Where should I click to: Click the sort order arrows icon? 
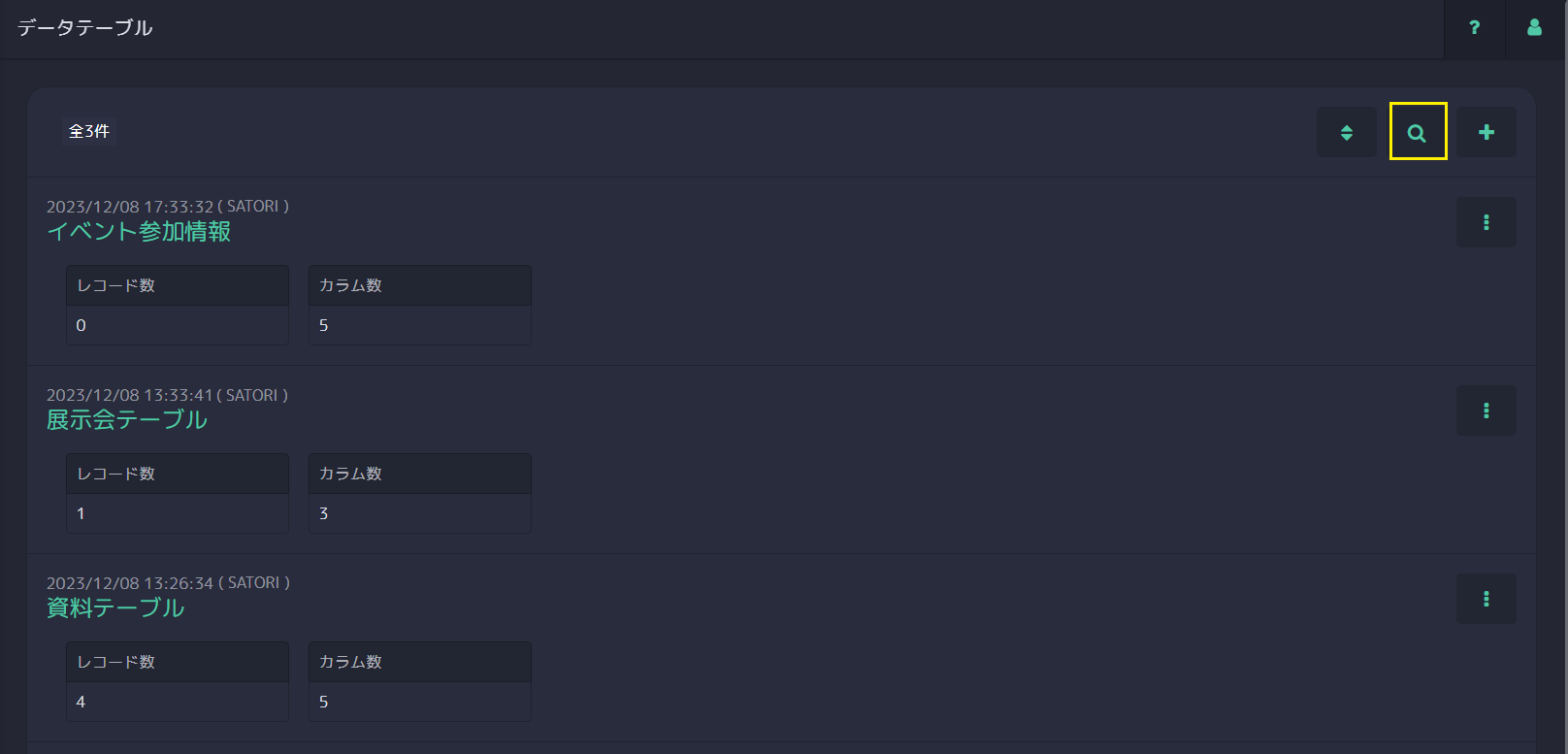click(x=1347, y=132)
